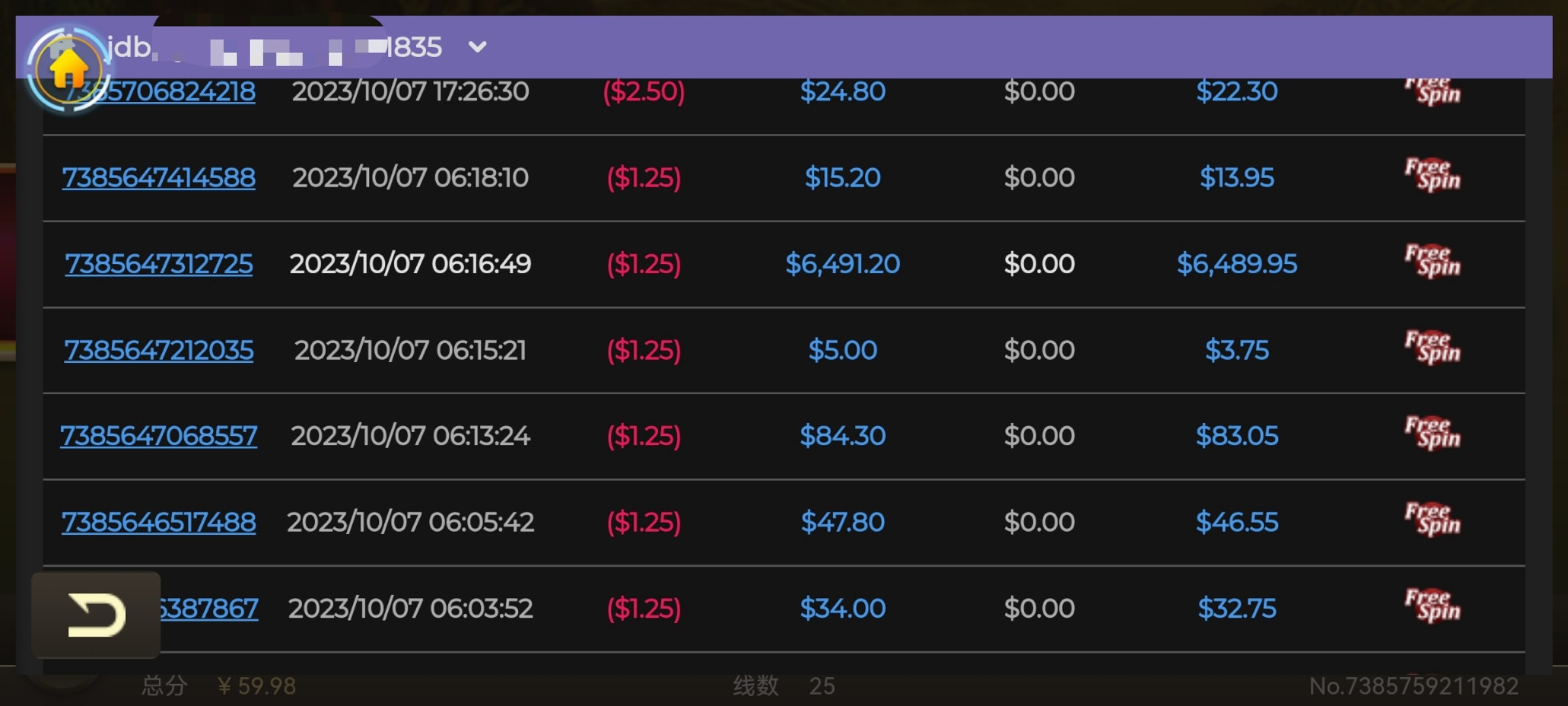Click Free Spin icon for 17:26:30 row
Viewport: 1568px width, 706px height.
[1432, 92]
